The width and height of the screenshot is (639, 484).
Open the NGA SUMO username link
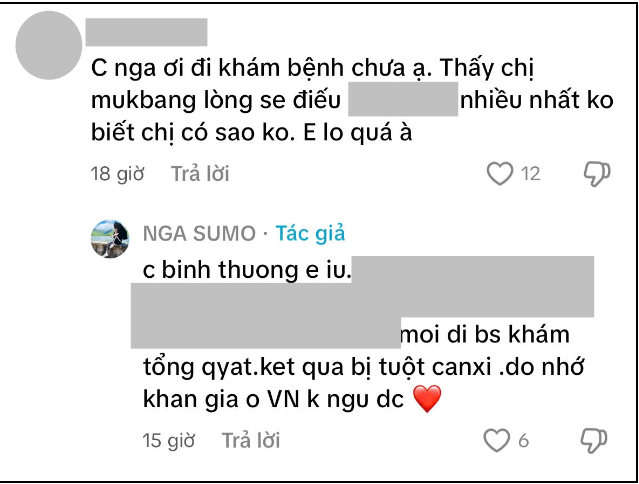point(199,233)
